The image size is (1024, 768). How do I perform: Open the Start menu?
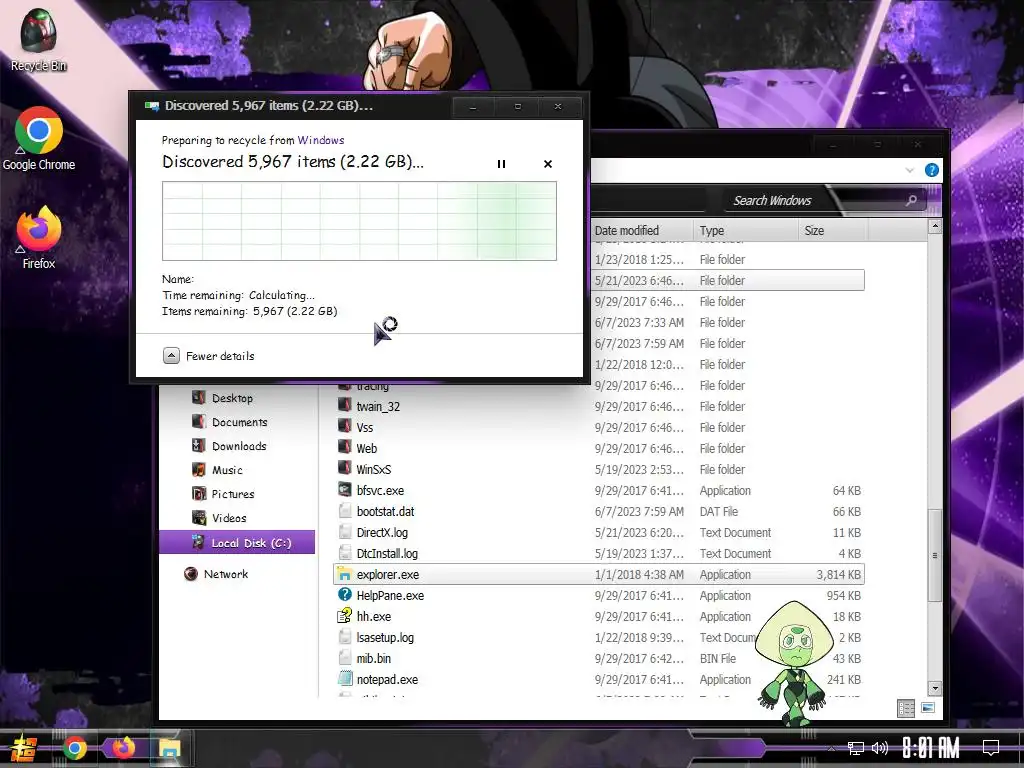[23, 748]
